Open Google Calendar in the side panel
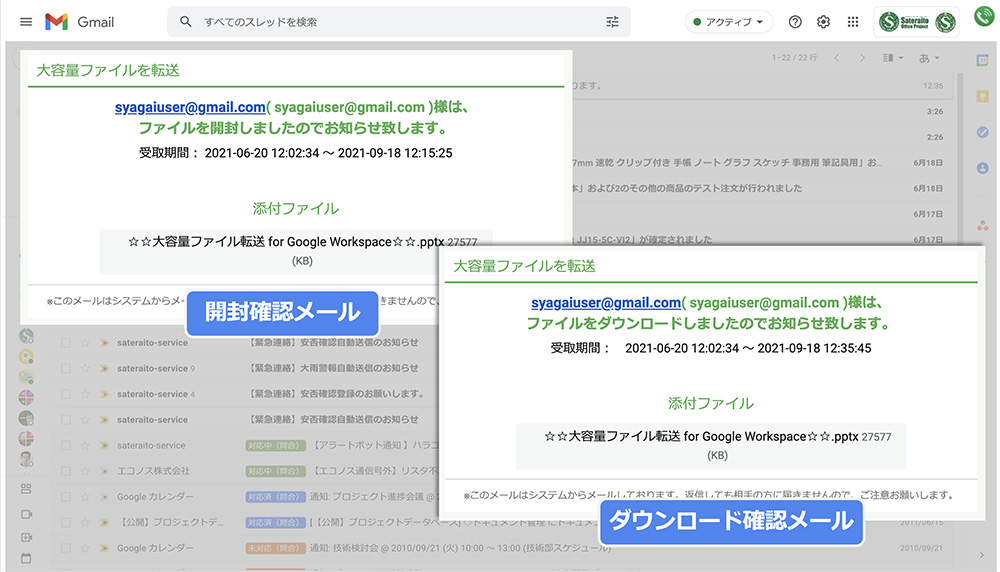Image resolution: width=1000 pixels, height=572 pixels. click(983, 61)
